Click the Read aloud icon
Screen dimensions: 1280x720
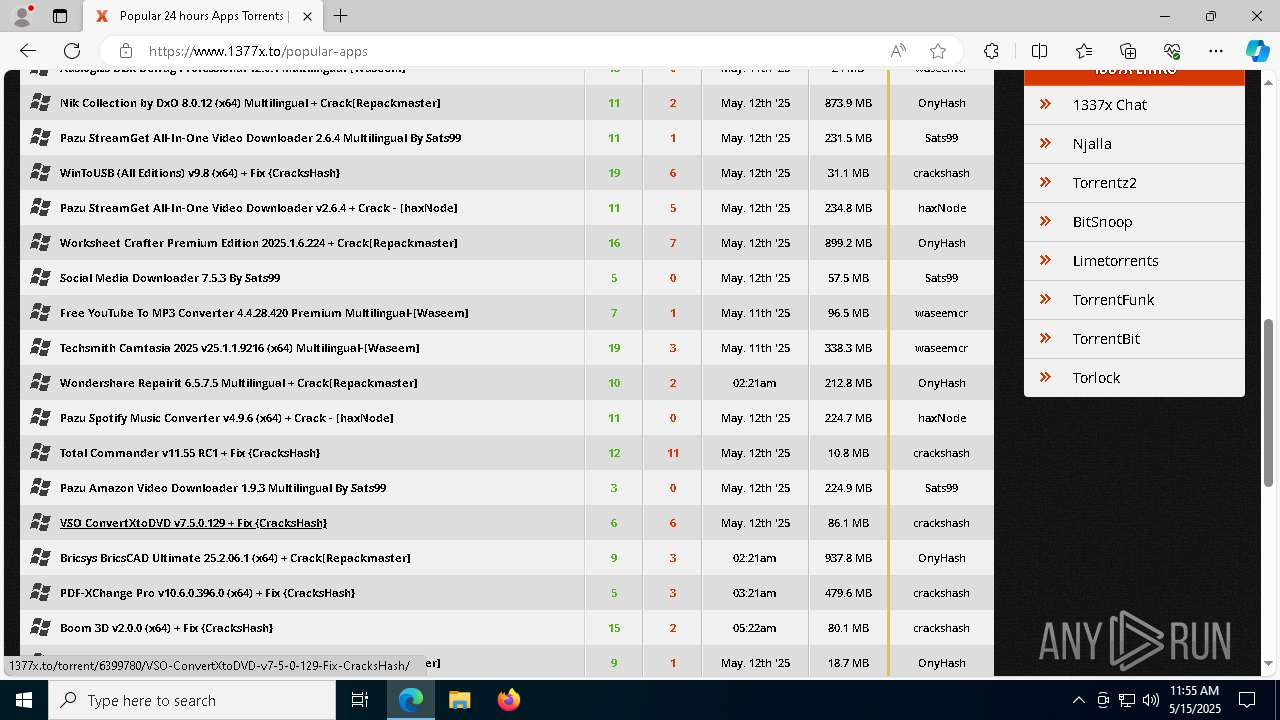click(x=898, y=51)
